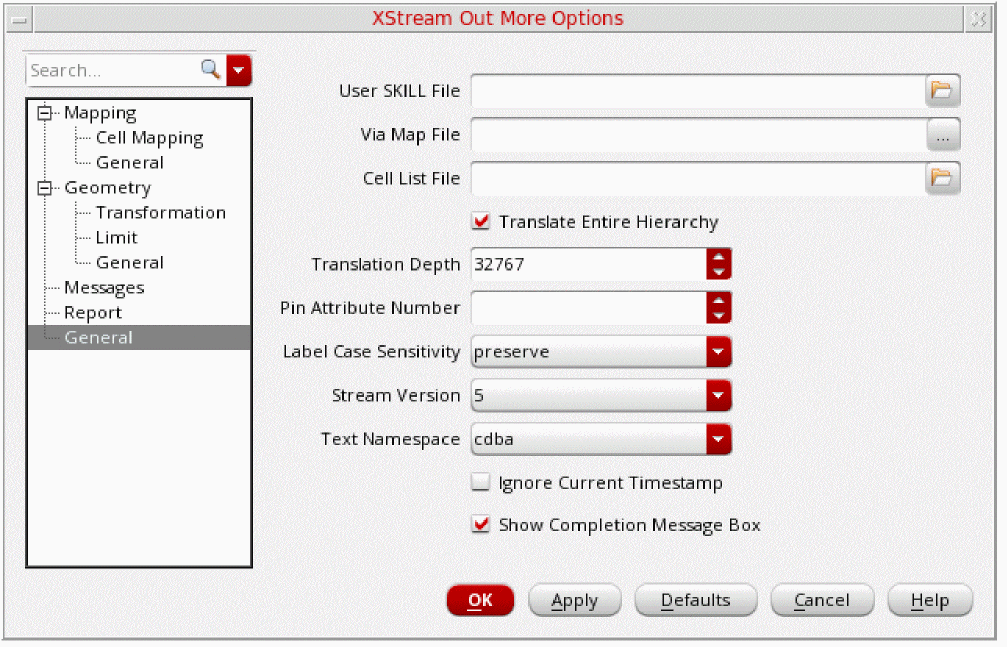The width and height of the screenshot is (1007, 647).
Task: Toggle Show Completion Message Box checkbox
Action: click(481, 525)
